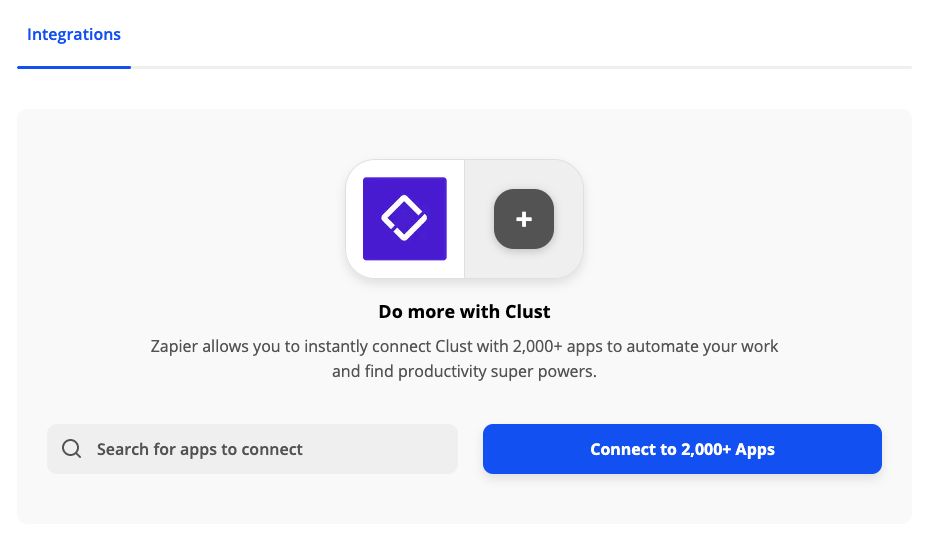Click the word Clust in the heading
Viewport: 942px width, 556px height.
pos(528,311)
